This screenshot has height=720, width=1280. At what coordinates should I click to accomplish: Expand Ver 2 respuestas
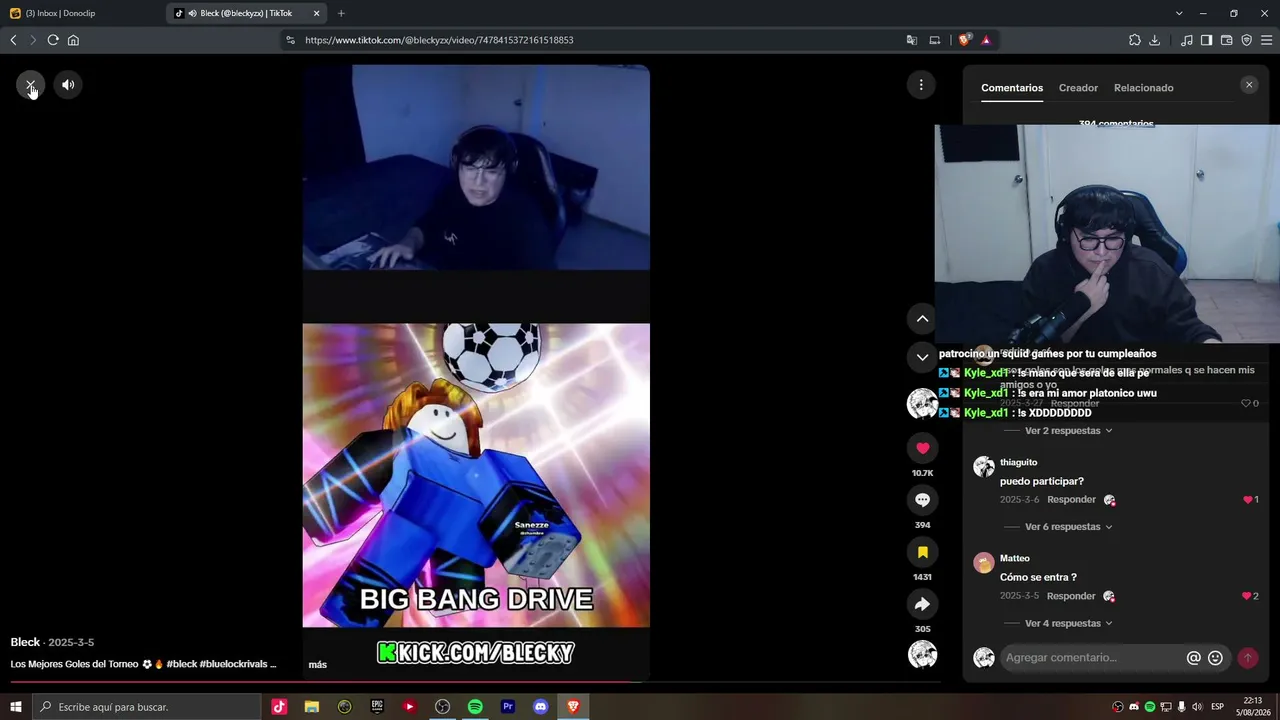[x=1068, y=431]
